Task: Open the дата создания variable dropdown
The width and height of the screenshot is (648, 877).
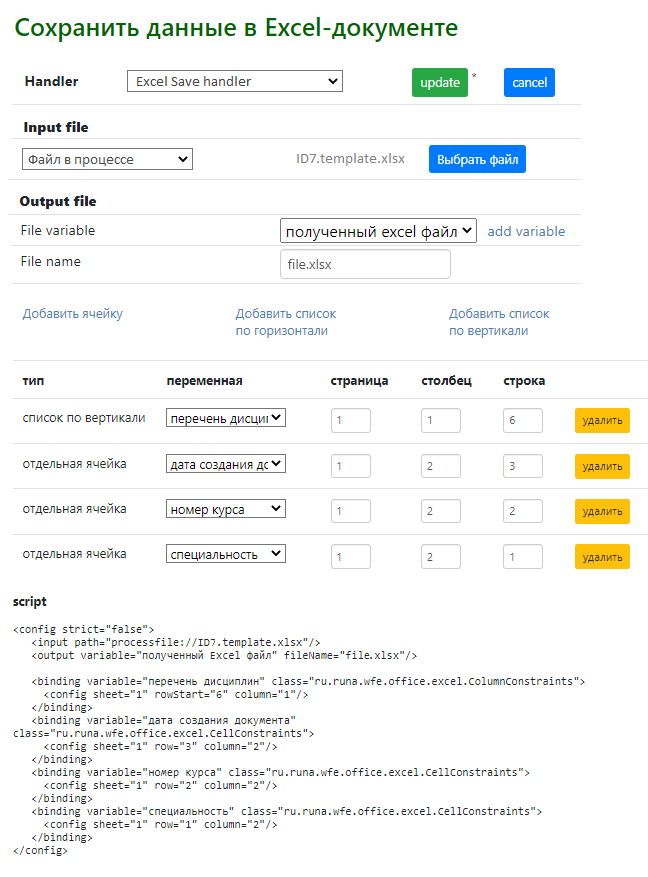Action: (226, 464)
